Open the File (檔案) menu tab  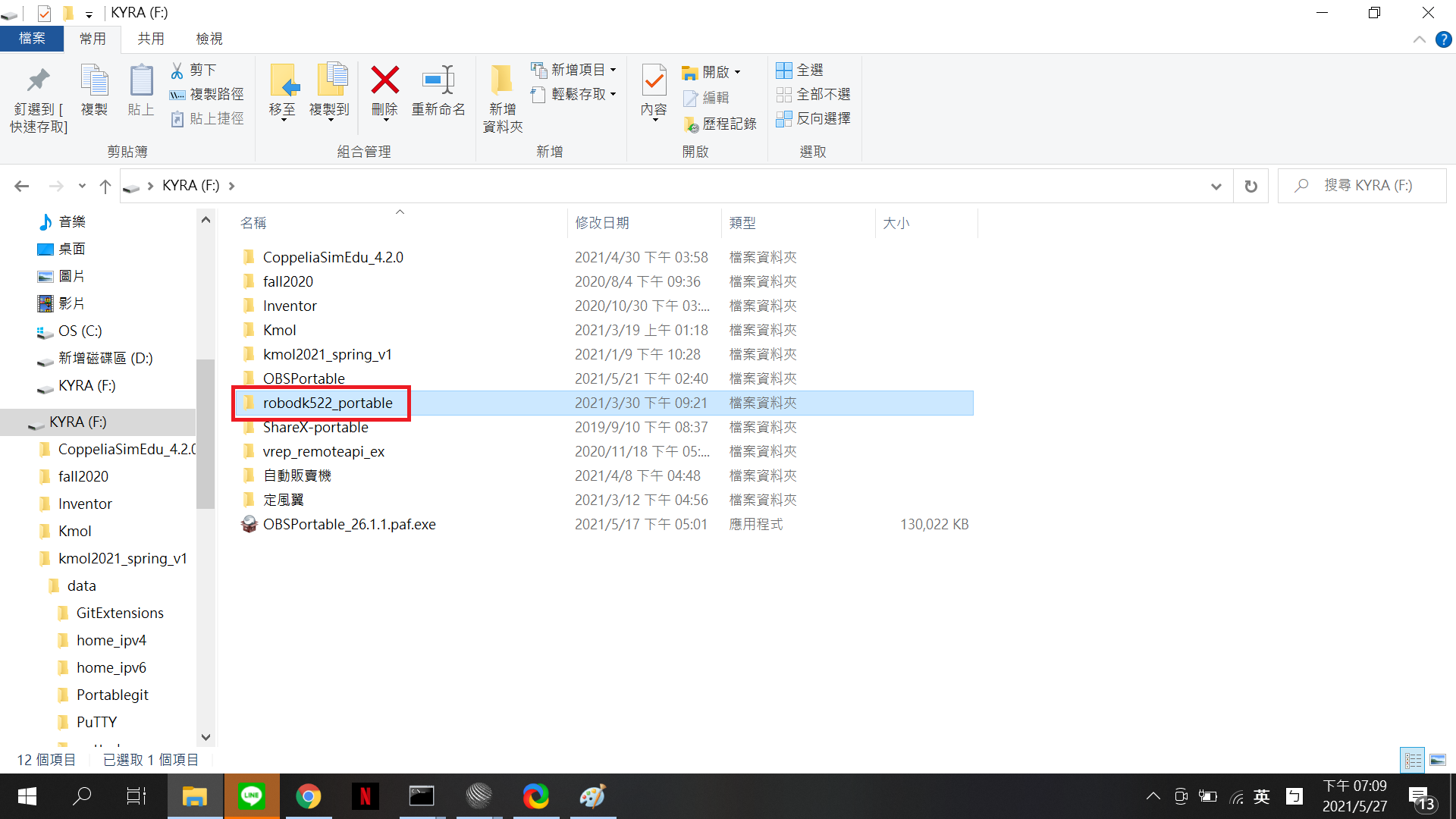32,39
